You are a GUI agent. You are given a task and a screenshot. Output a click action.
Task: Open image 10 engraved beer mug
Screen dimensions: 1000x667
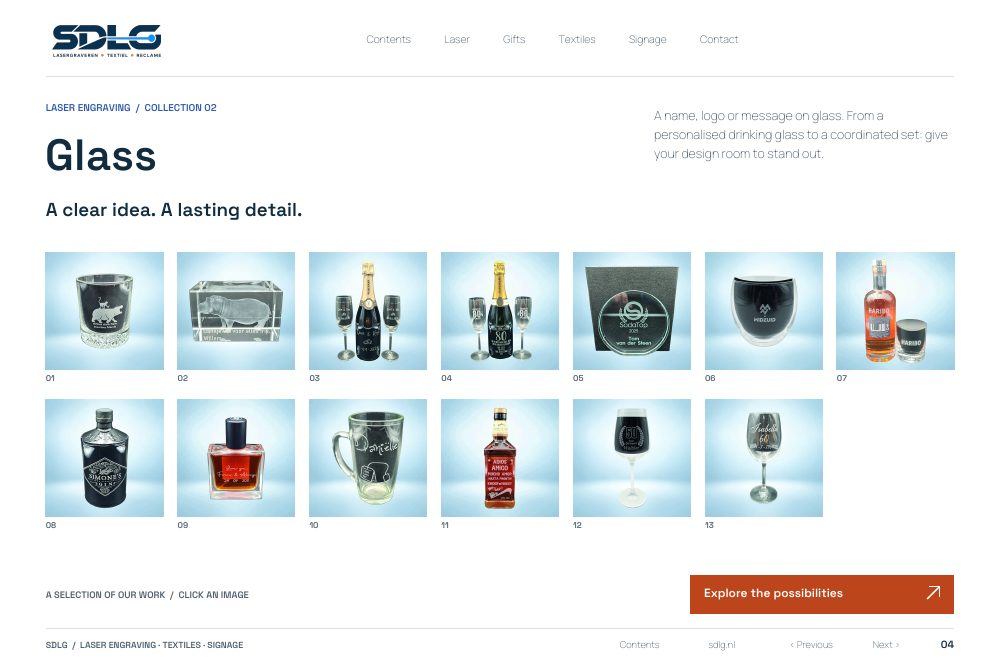click(368, 458)
